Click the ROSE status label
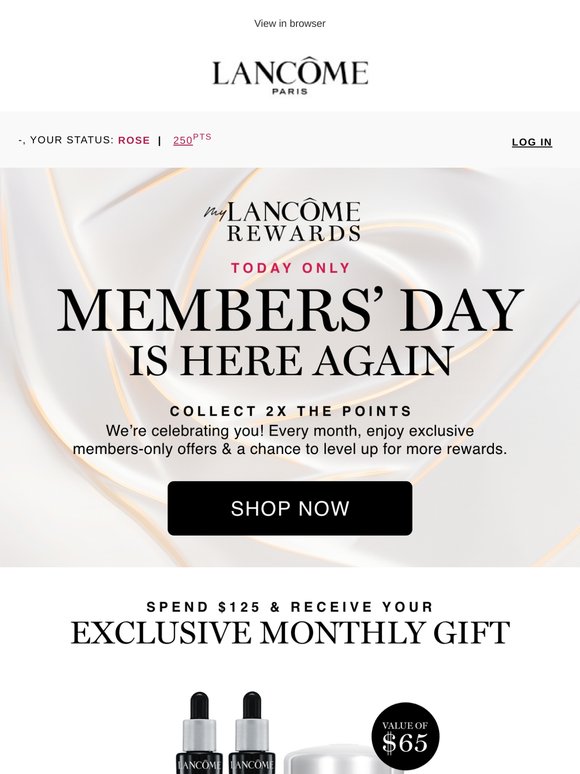Viewport: 580px width, 774px height. (134, 140)
